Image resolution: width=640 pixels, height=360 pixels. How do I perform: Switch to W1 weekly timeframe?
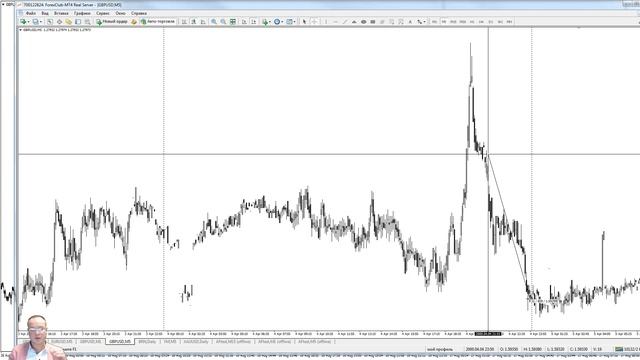[500, 22]
